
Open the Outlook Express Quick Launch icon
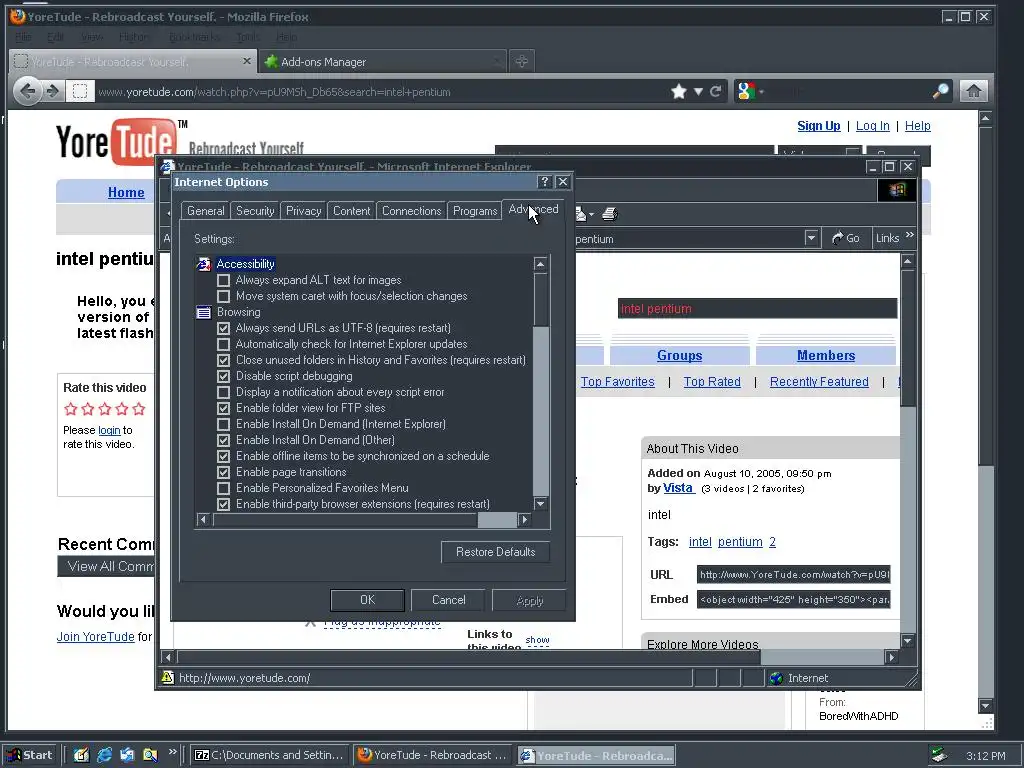127,755
